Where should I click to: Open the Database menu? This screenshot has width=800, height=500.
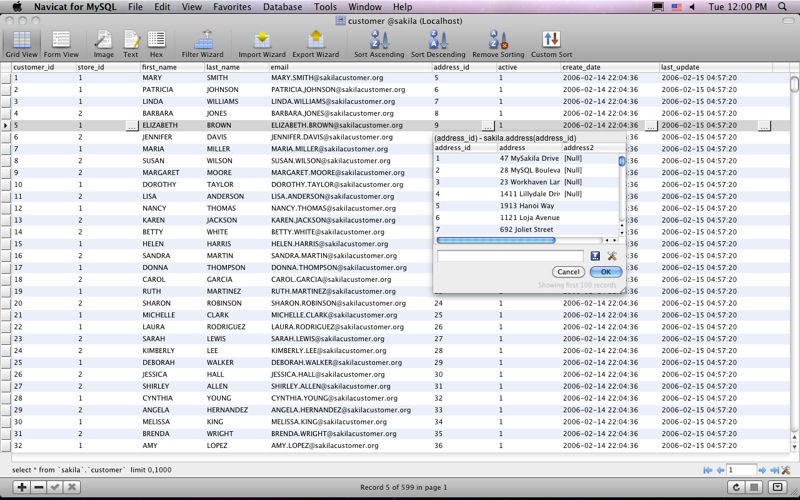click(282, 7)
